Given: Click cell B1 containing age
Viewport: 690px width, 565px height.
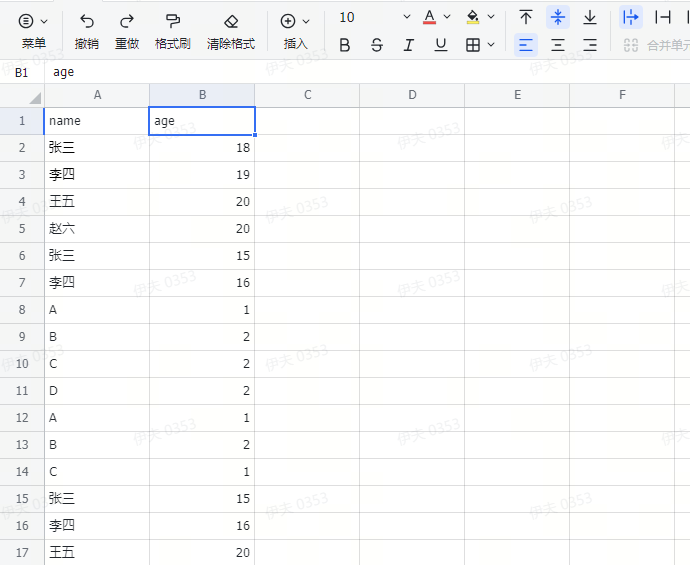Looking at the screenshot, I should [x=202, y=121].
